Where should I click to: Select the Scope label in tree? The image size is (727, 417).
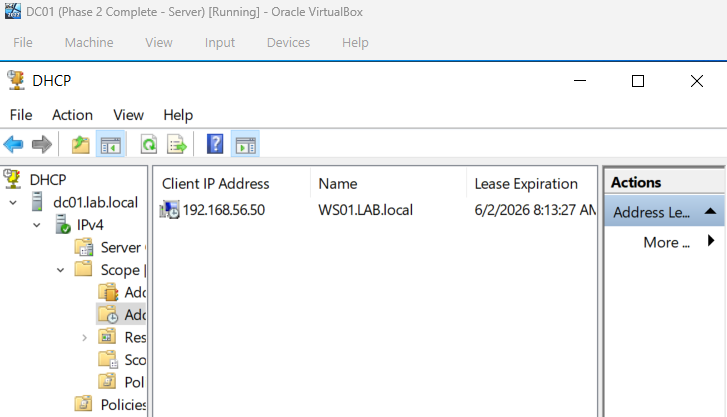pyautogui.click(x=123, y=270)
